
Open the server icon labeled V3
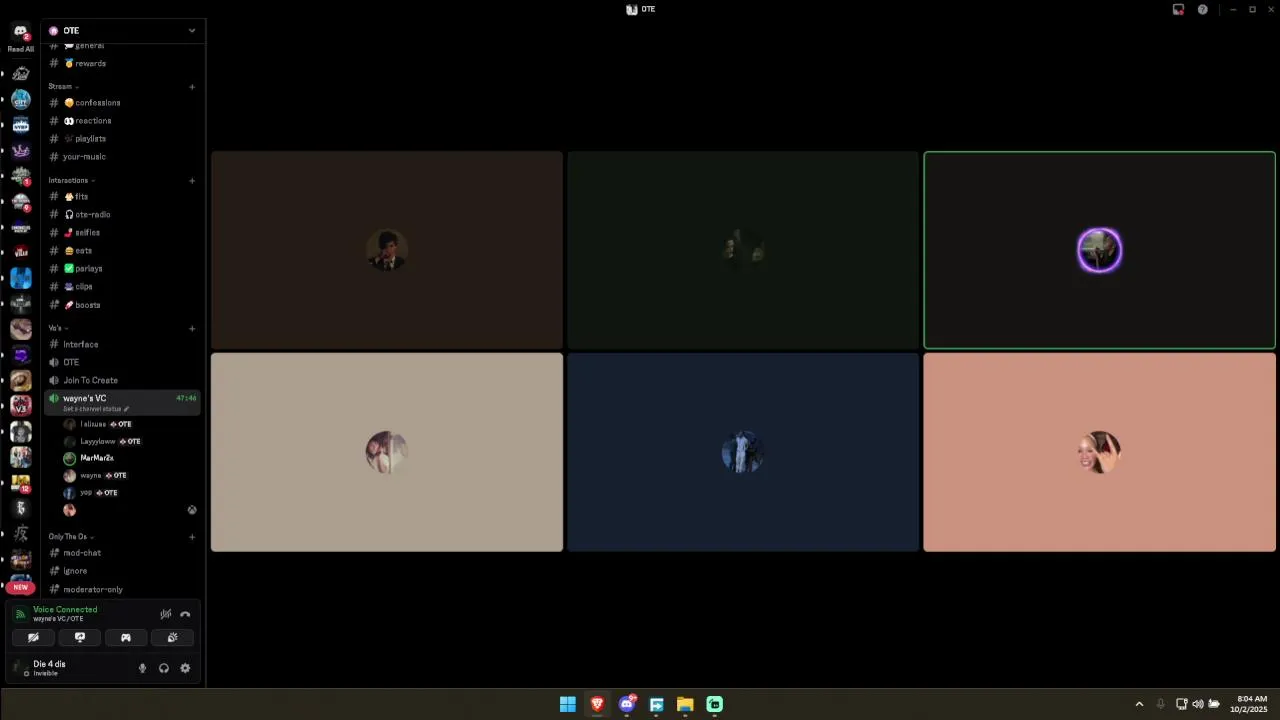(21, 406)
